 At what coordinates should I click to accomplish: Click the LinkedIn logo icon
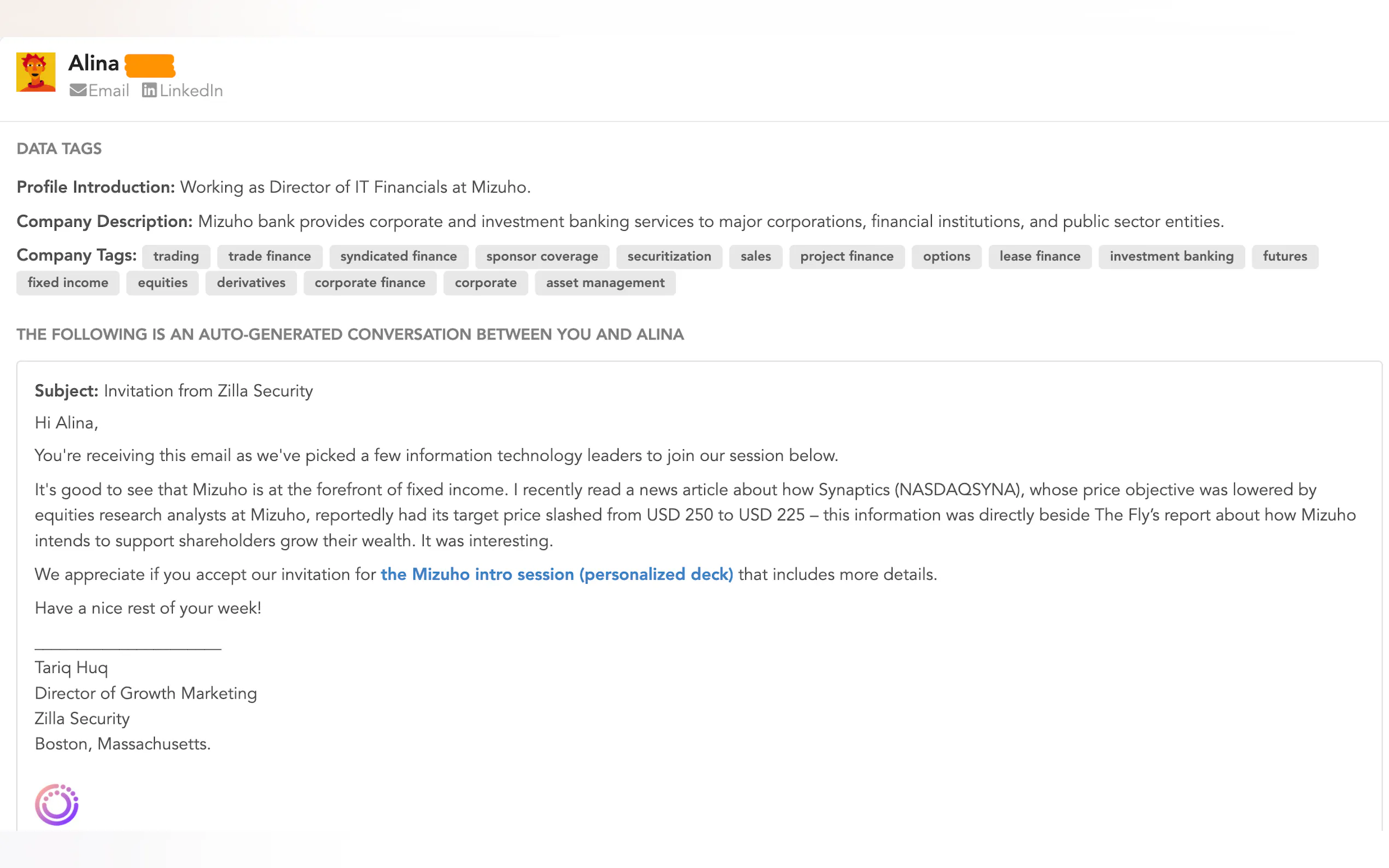[x=149, y=90]
